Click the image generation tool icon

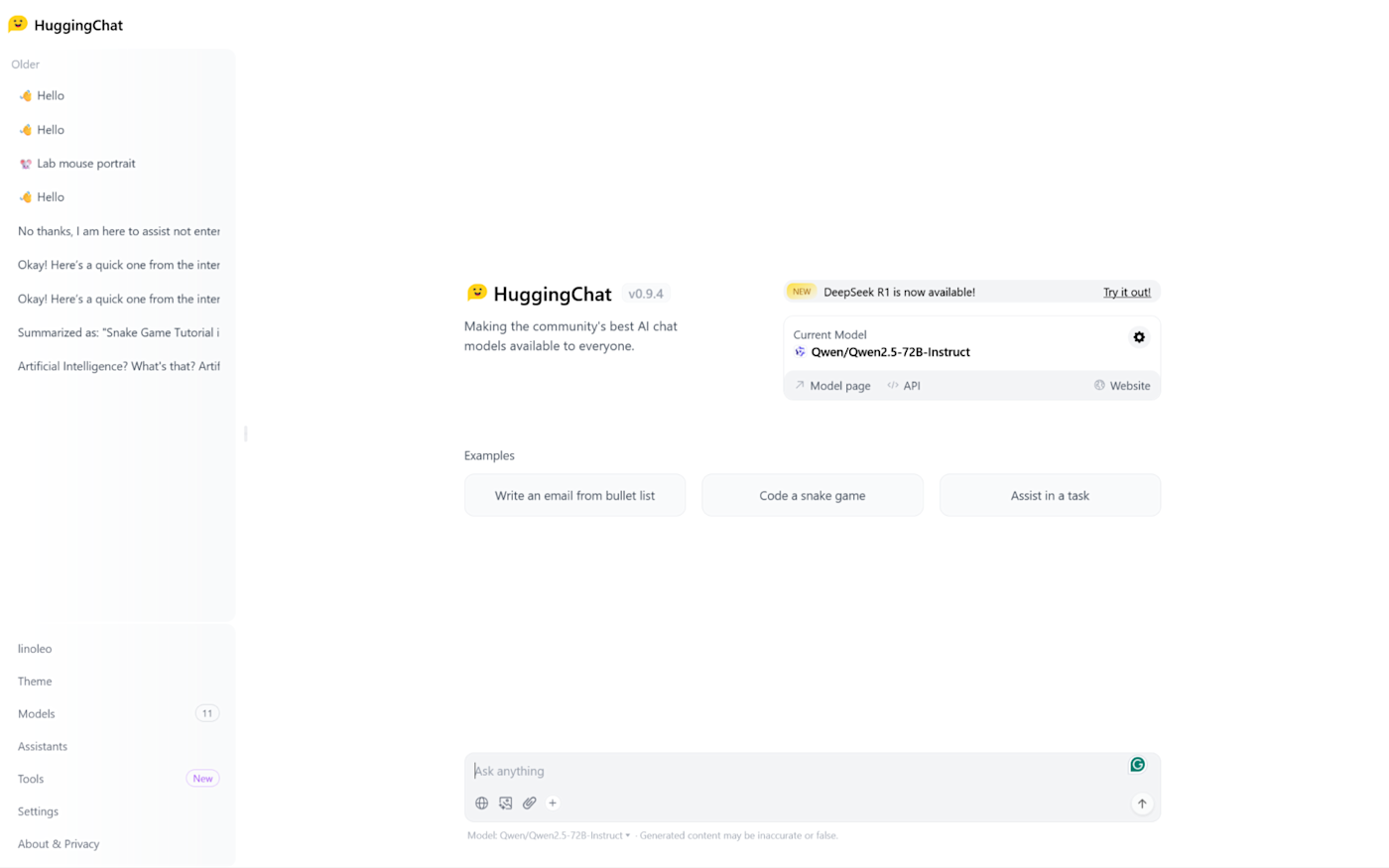point(506,804)
